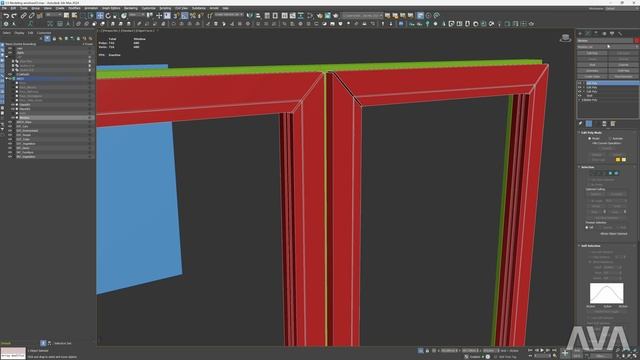The width and height of the screenshot is (640, 360).
Task: Click the Go to Start playback button
Action: tap(531, 350)
